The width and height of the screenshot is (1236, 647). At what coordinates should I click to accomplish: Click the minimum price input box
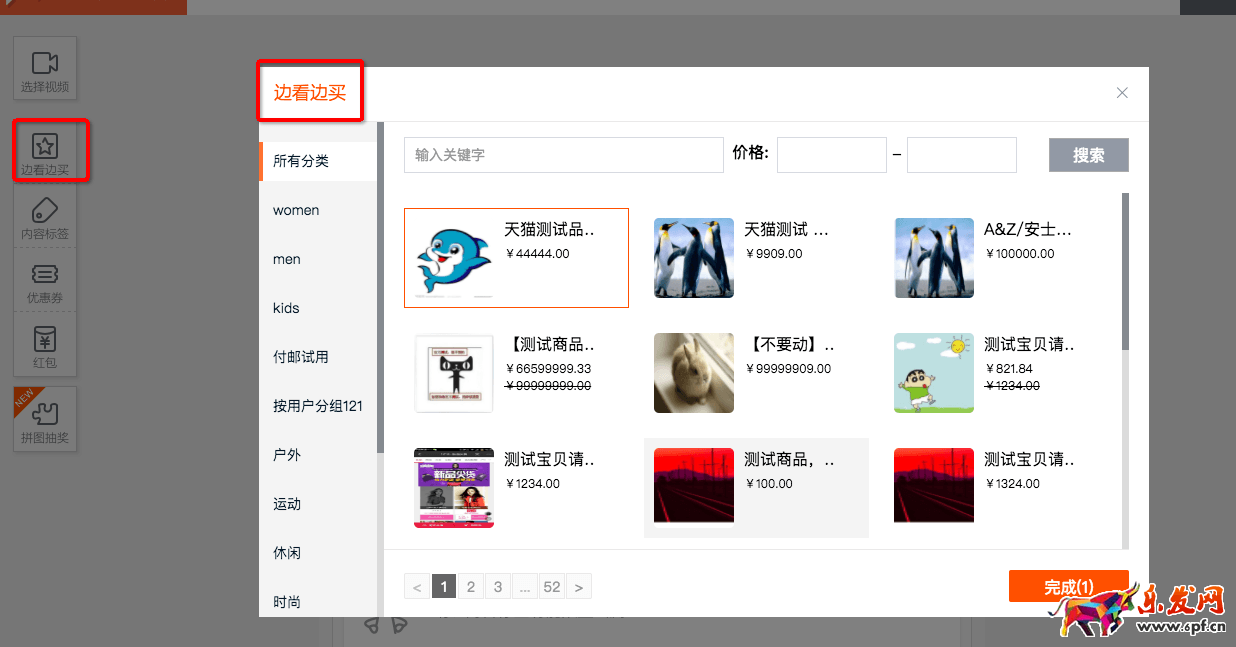point(831,155)
